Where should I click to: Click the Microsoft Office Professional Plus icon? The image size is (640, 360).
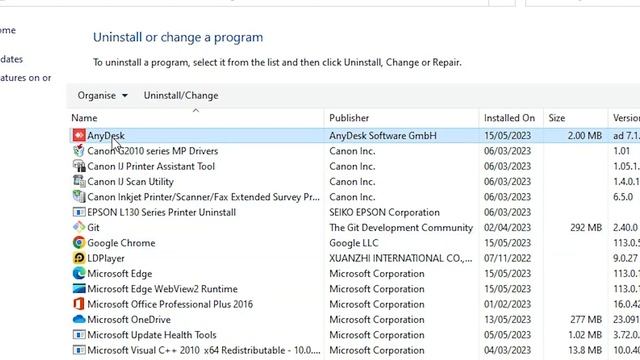pyautogui.click(x=79, y=304)
